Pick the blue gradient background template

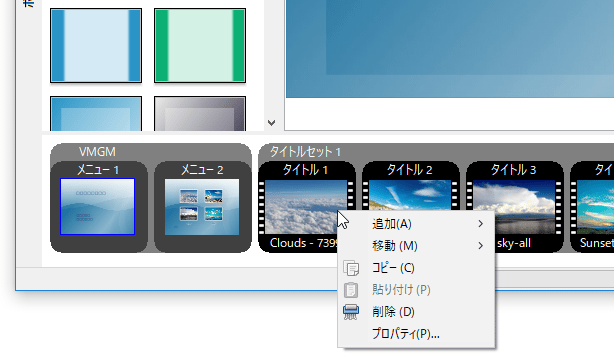tap(96, 114)
